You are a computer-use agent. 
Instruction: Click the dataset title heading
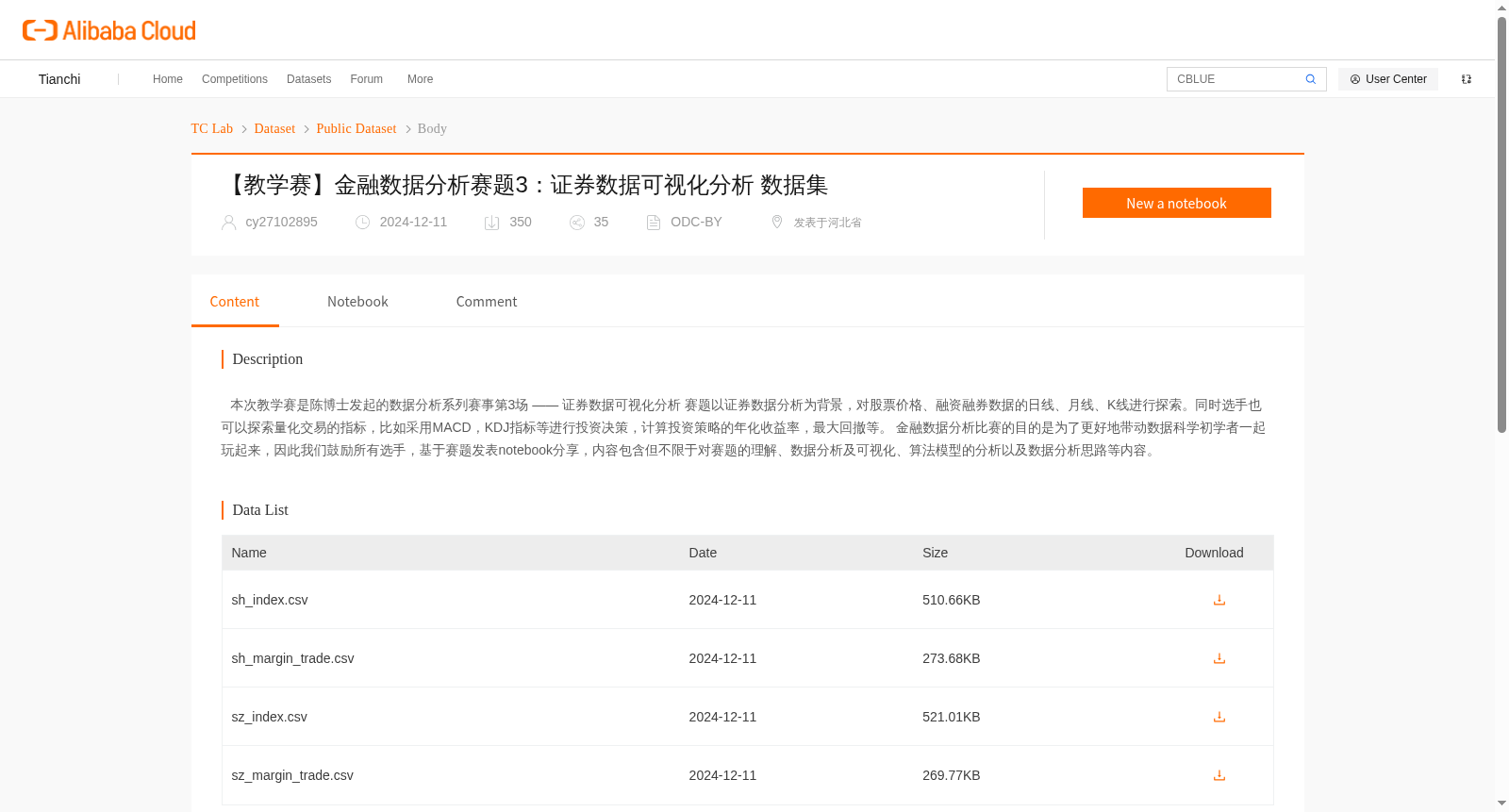525,185
